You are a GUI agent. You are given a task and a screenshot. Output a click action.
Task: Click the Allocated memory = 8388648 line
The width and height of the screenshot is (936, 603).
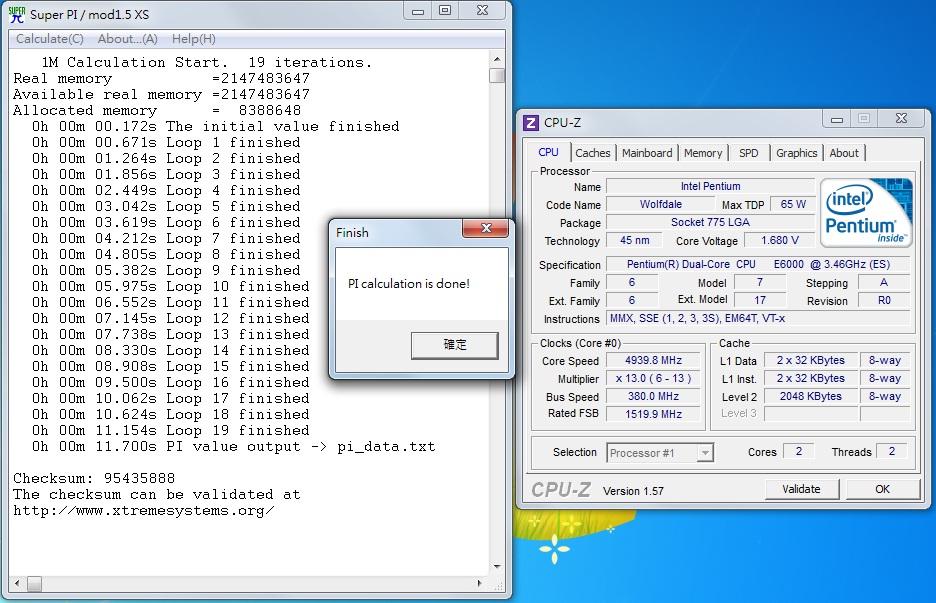pos(157,110)
